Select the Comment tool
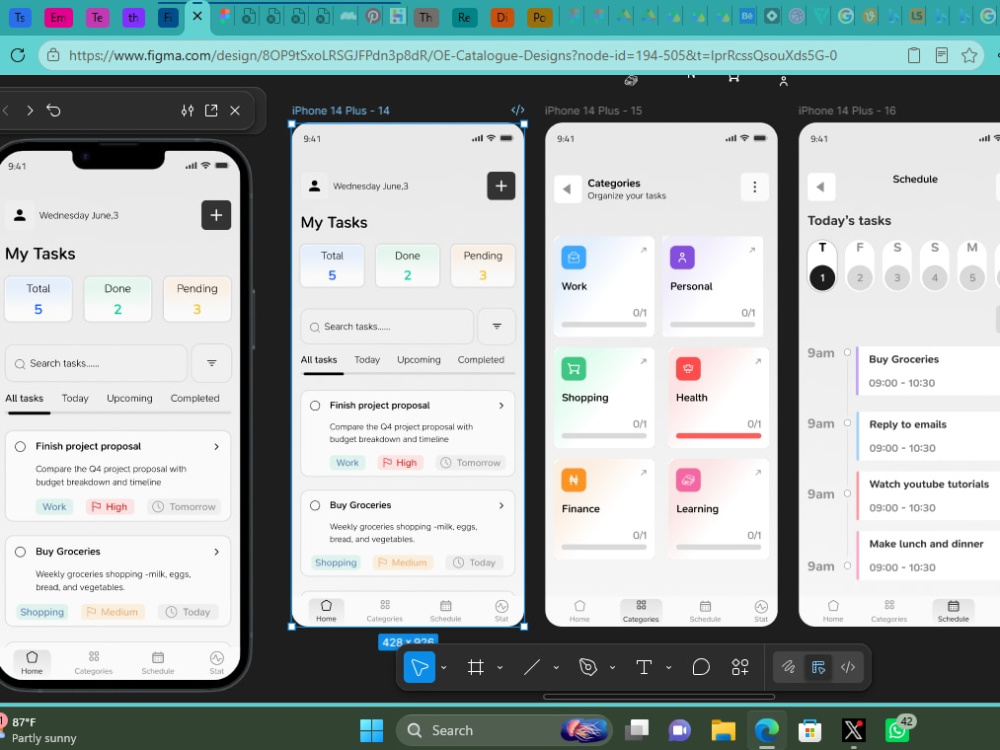Image resolution: width=1000 pixels, height=750 pixels. click(701, 667)
